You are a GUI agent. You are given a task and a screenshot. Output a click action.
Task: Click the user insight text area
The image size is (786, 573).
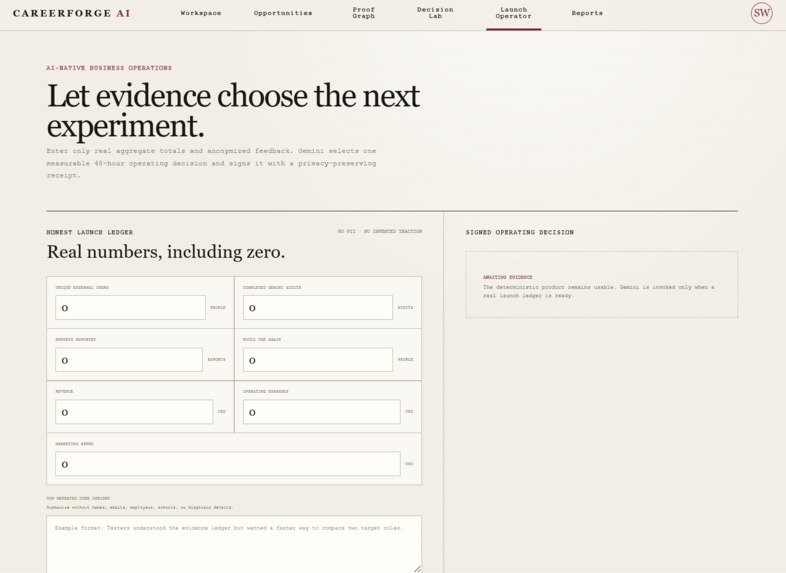pos(234,544)
